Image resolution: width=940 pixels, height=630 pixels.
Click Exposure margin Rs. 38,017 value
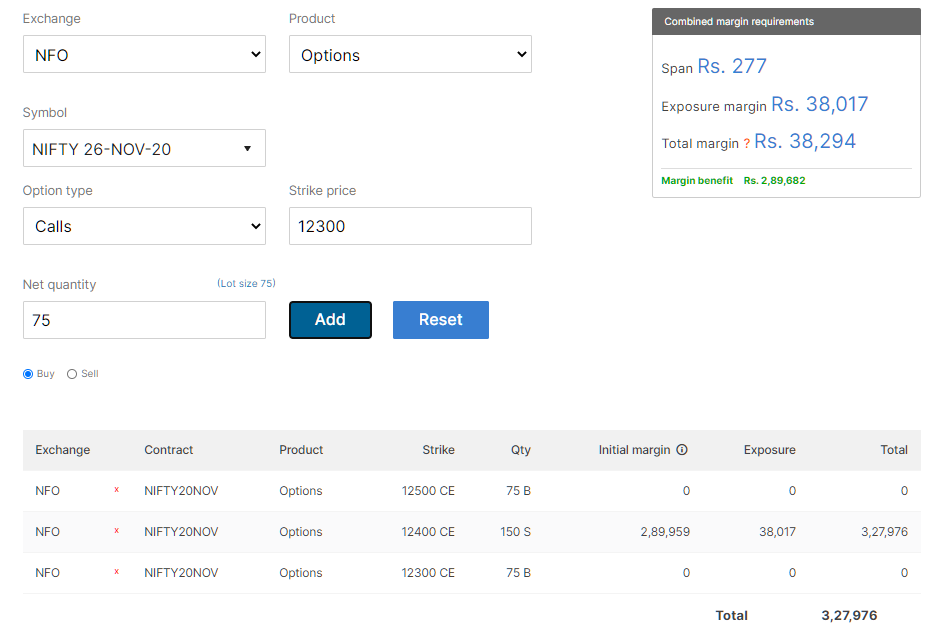820,104
